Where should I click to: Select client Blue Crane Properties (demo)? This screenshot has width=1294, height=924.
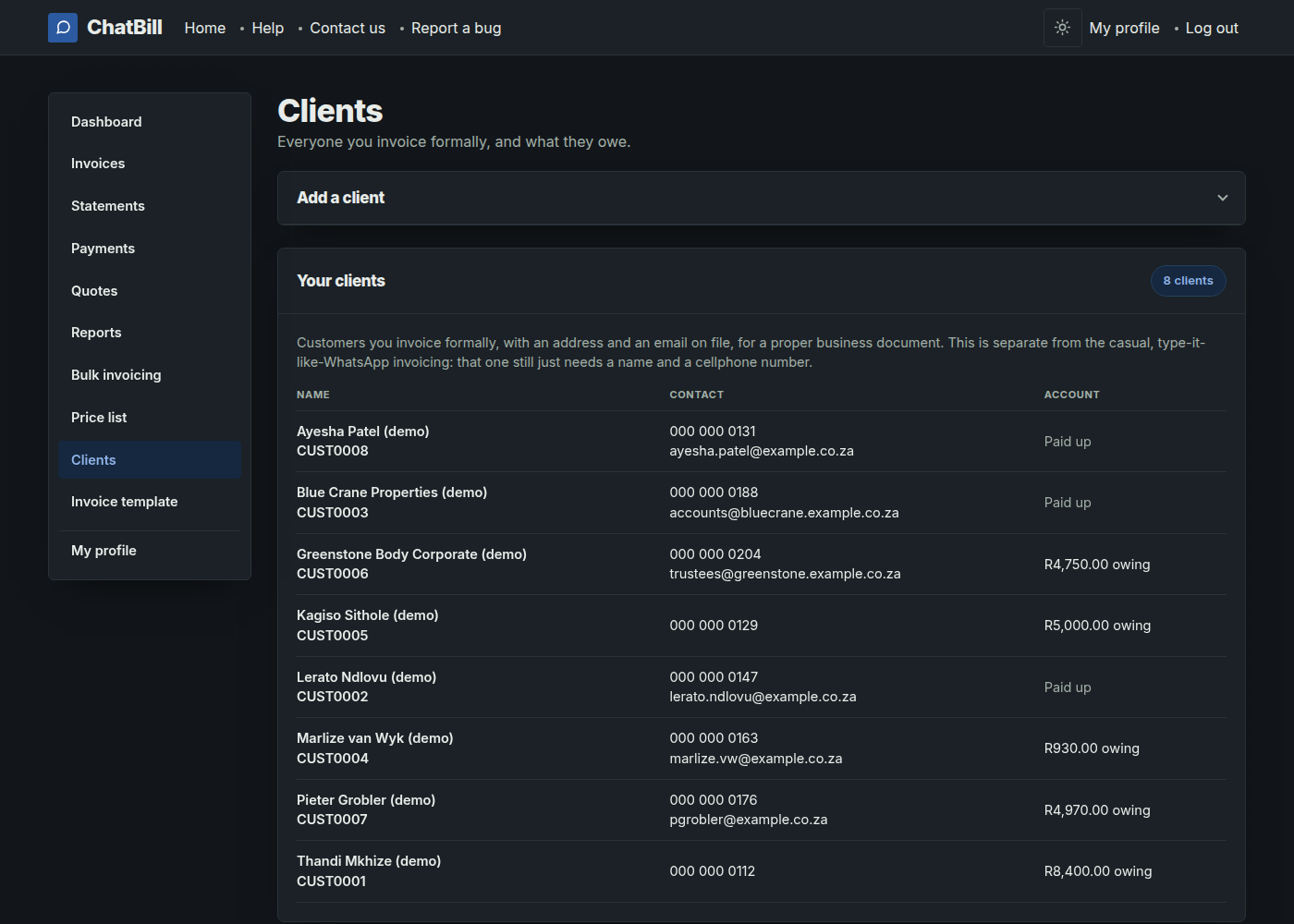(392, 492)
